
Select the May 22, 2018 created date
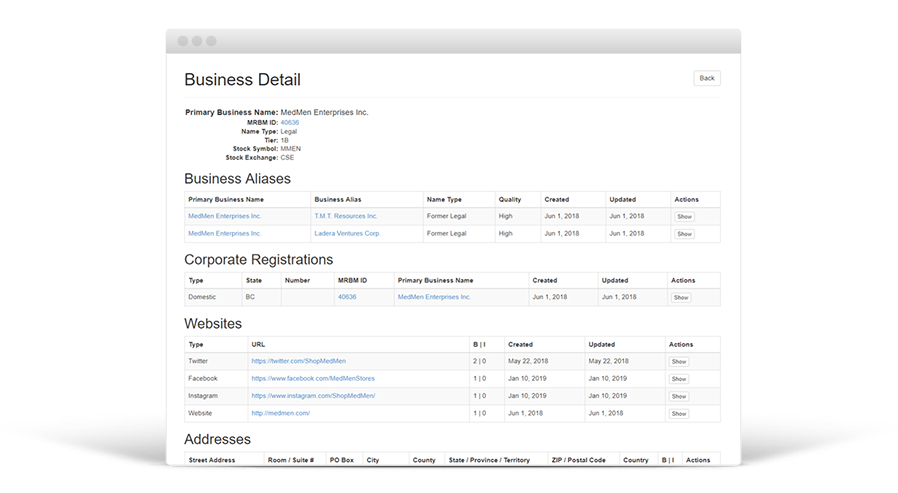[x=528, y=361]
